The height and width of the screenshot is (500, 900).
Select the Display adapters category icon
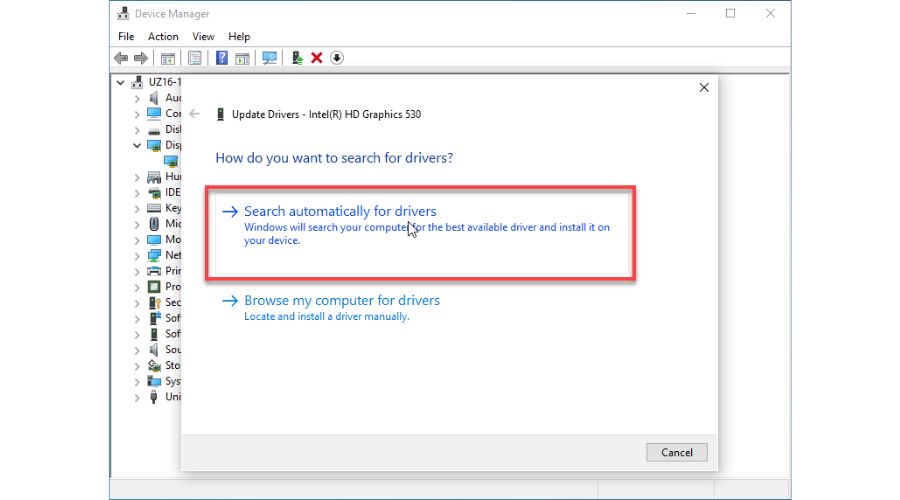click(154, 145)
